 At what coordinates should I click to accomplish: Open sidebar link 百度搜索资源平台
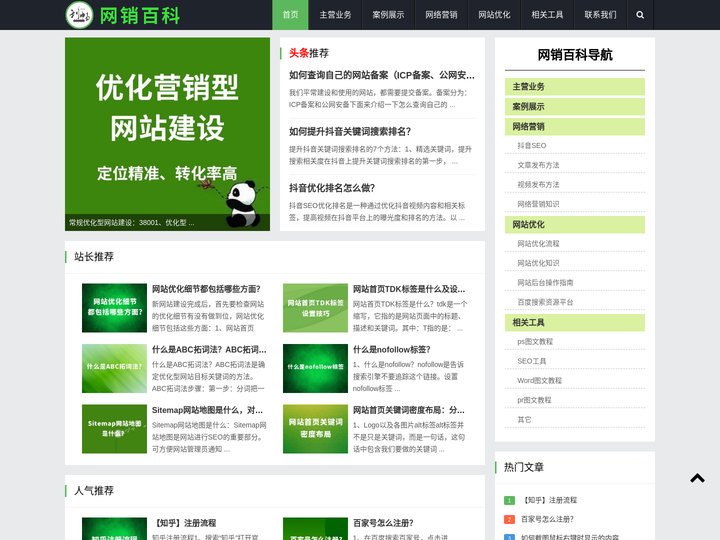pyautogui.click(x=545, y=302)
